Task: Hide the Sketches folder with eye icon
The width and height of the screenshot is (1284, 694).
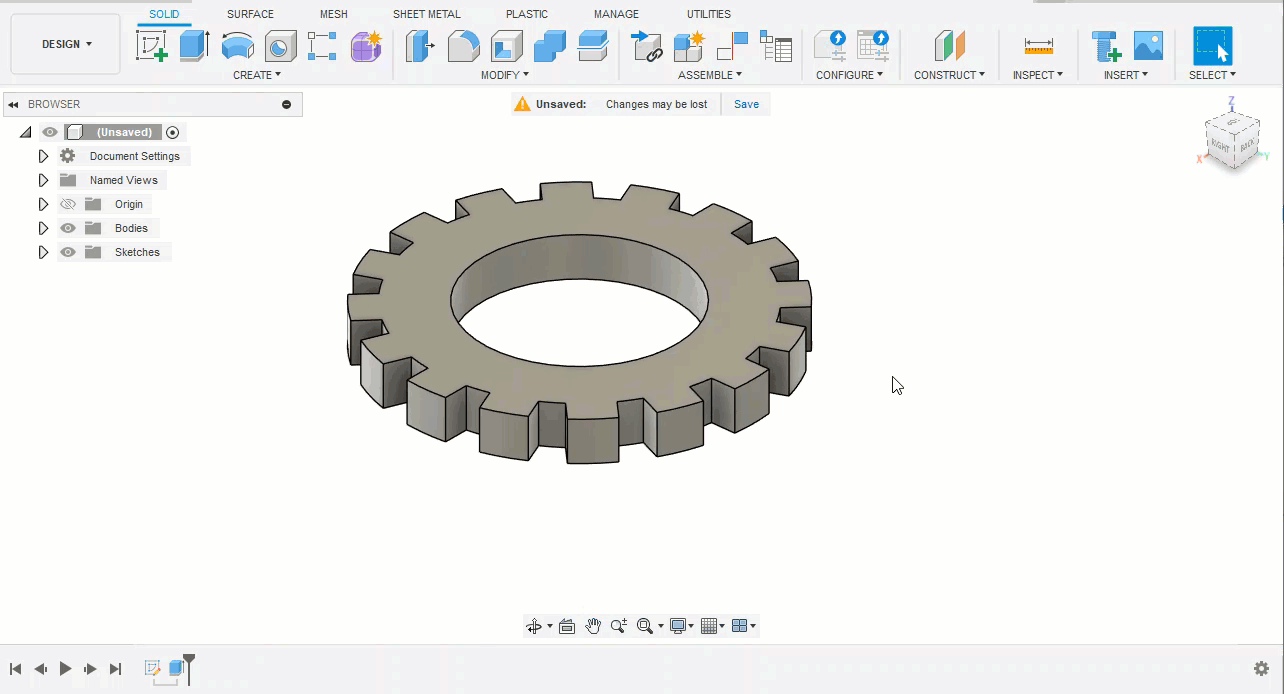Action: 68,252
